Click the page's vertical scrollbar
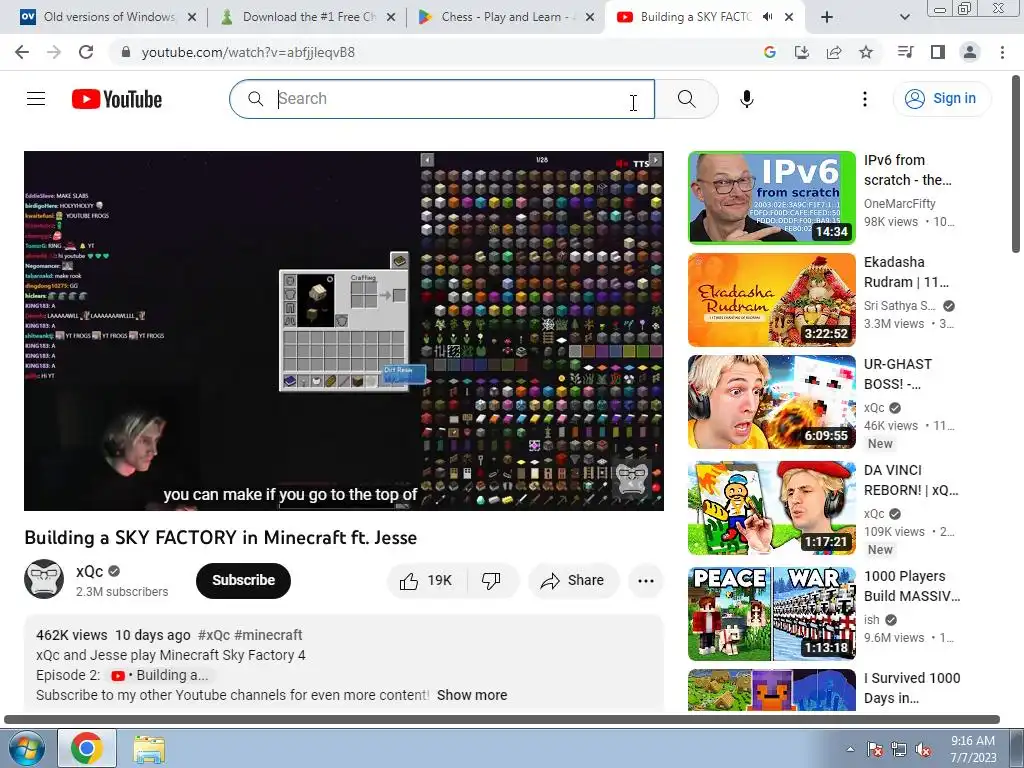Screen dimensions: 1024x768 [x=1016, y=163]
